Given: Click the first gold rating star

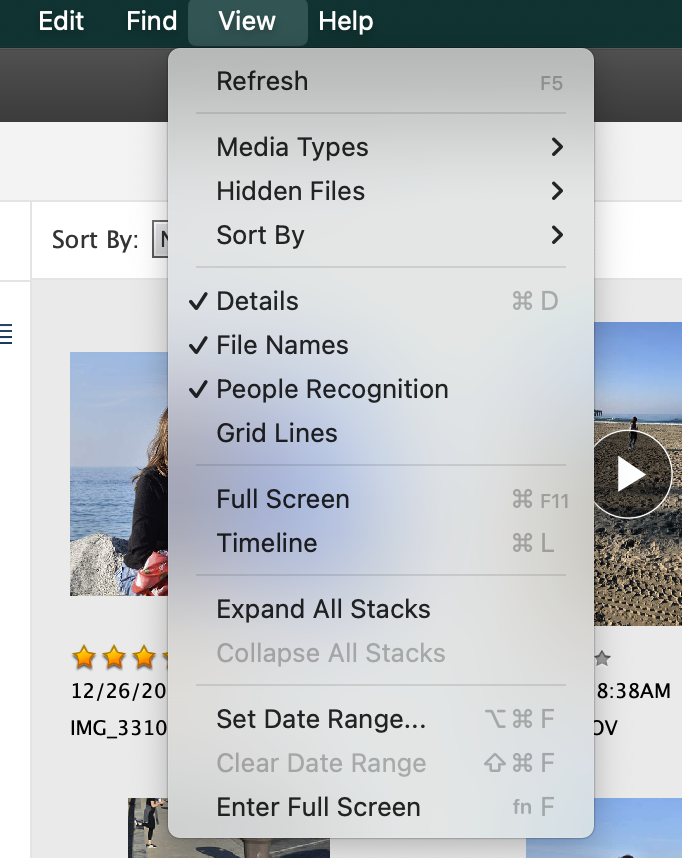Looking at the screenshot, I should coord(84,657).
